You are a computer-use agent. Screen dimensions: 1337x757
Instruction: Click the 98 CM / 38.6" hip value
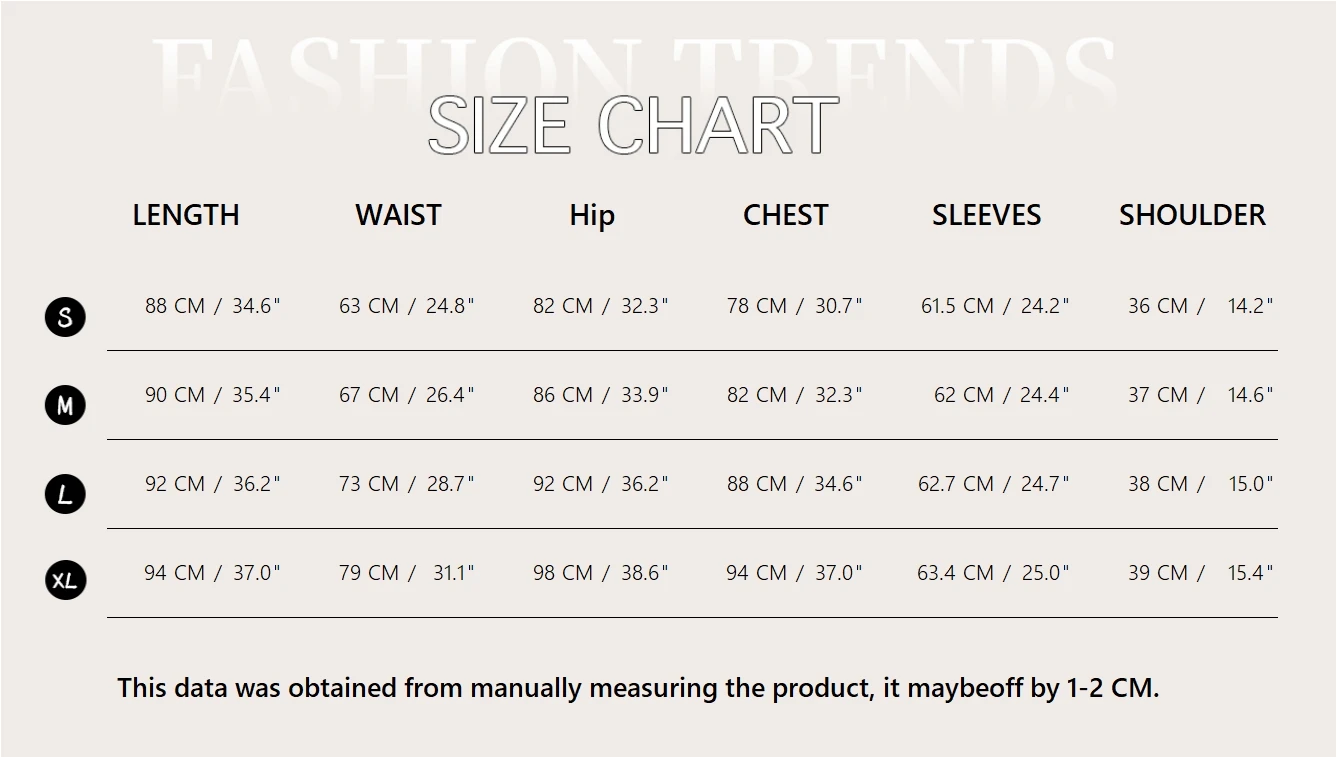[601, 573]
